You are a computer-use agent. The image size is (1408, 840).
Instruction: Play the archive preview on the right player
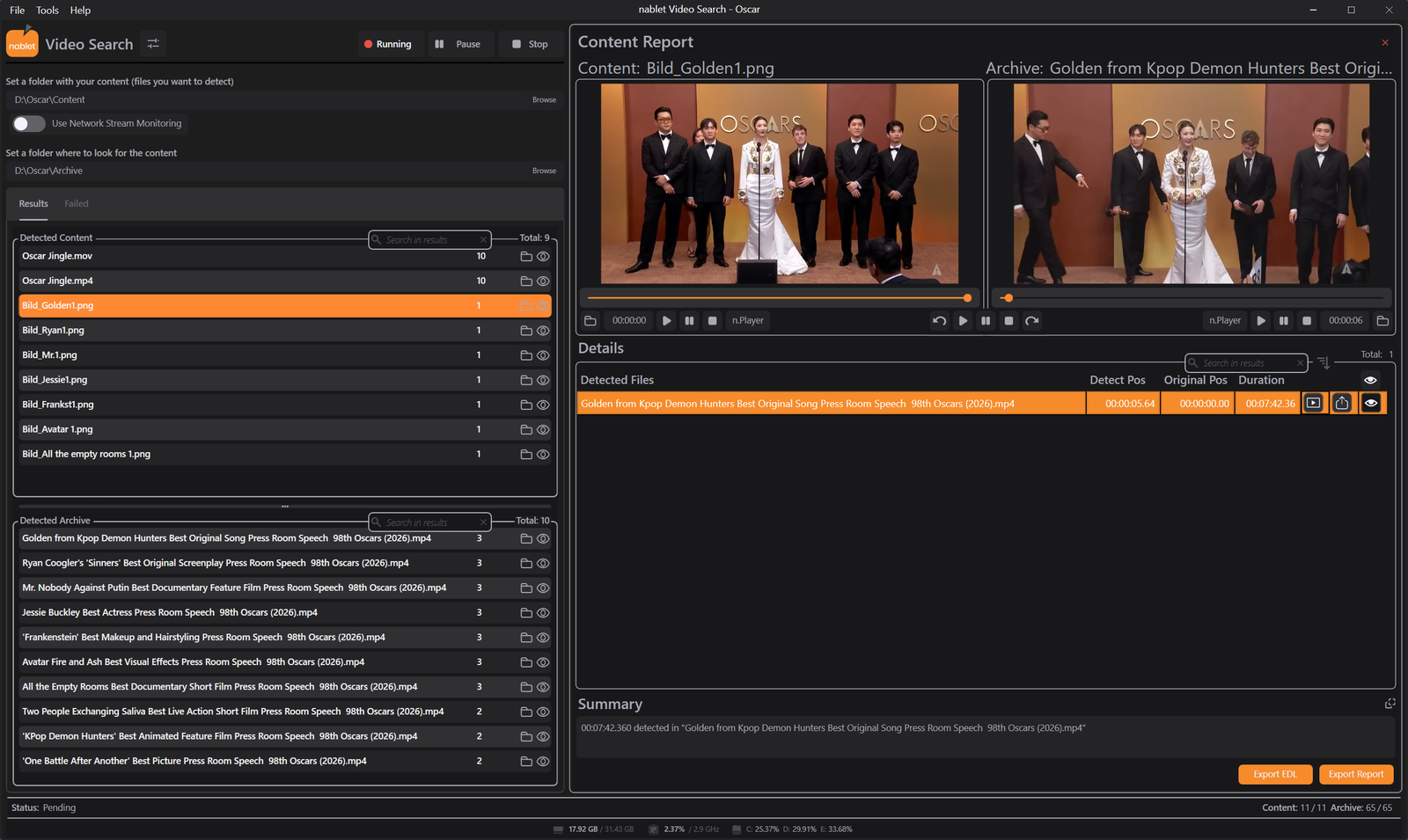[1261, 321]
